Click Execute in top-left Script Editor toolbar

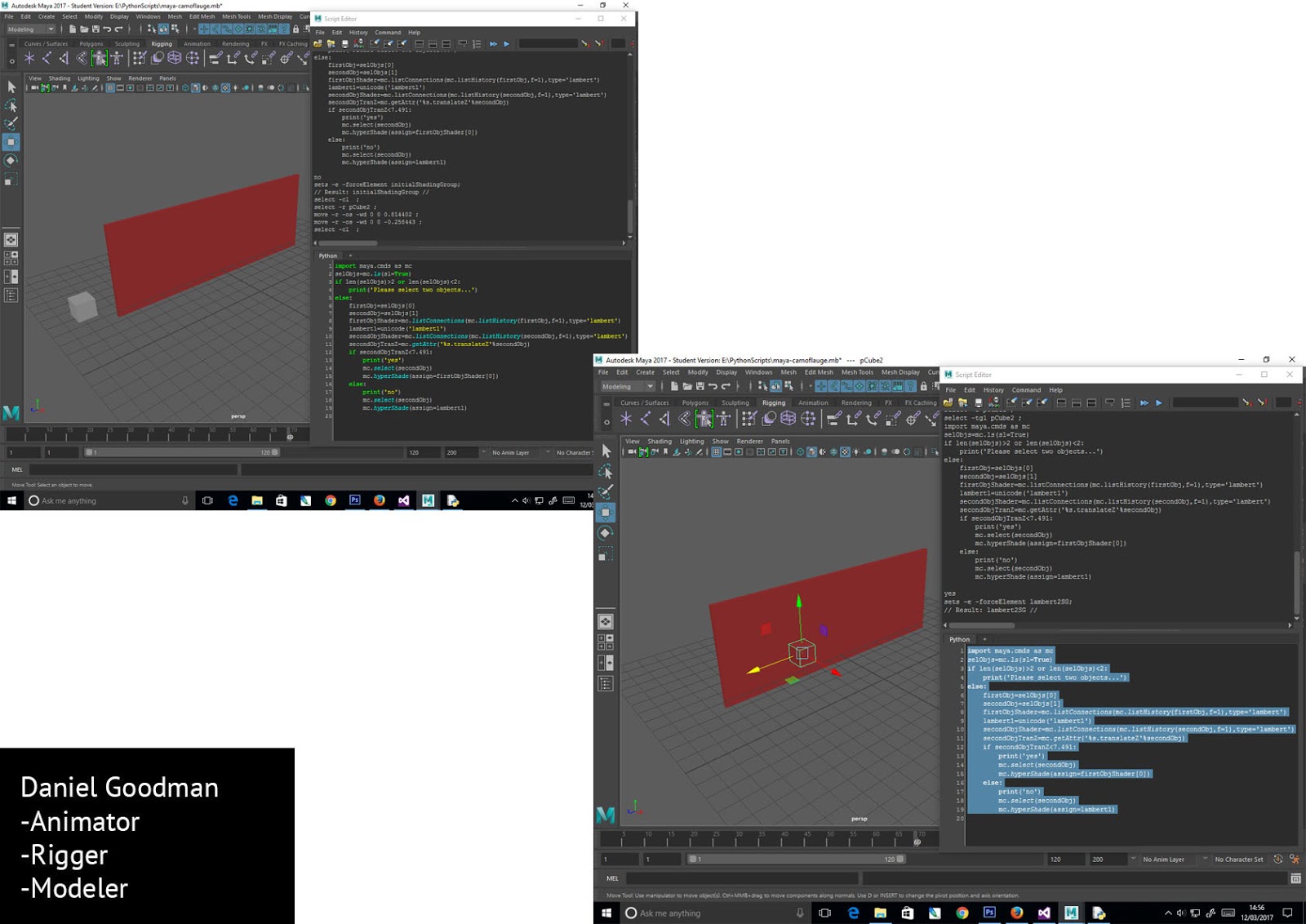506,43
